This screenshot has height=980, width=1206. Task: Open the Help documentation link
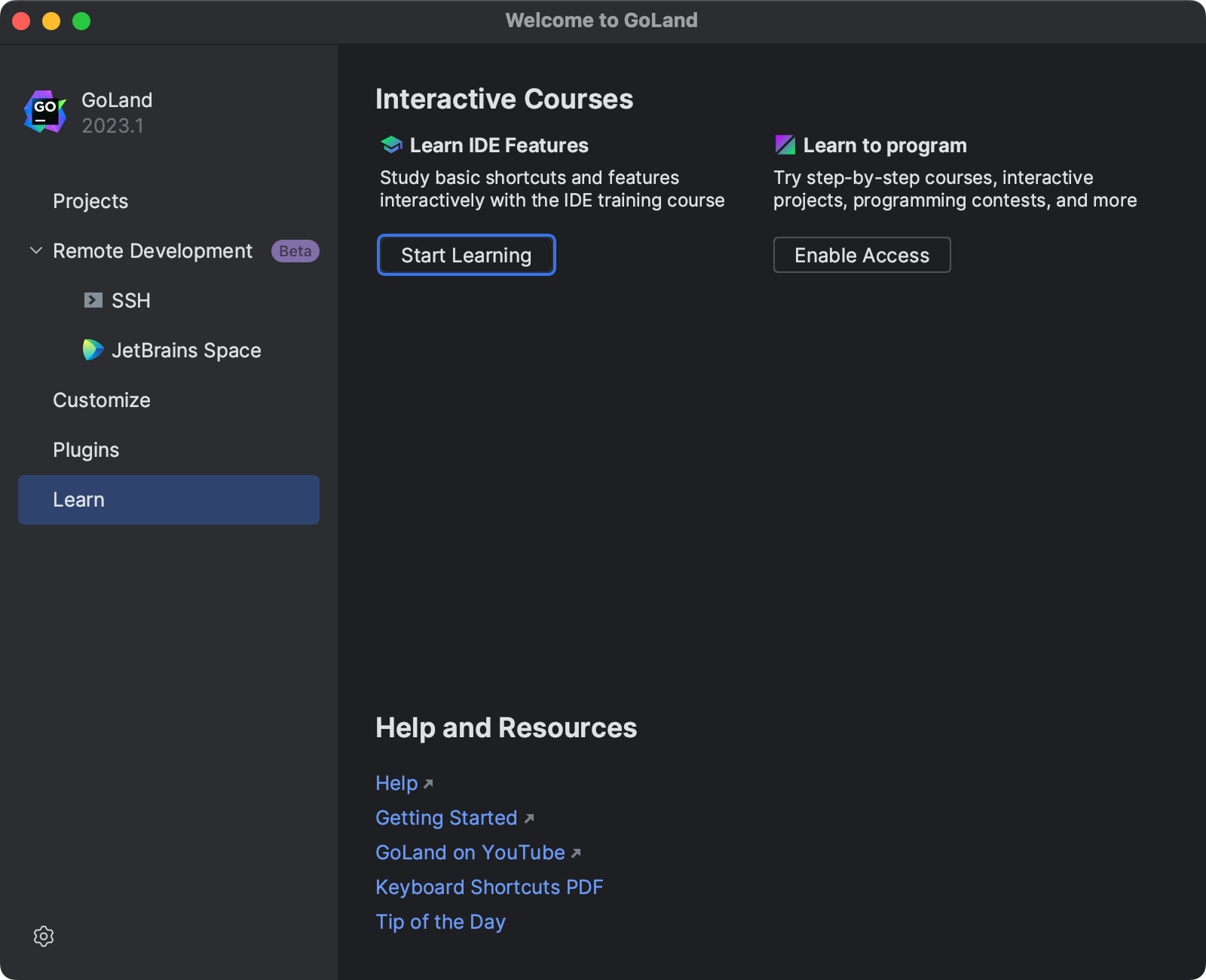(396, 783)
